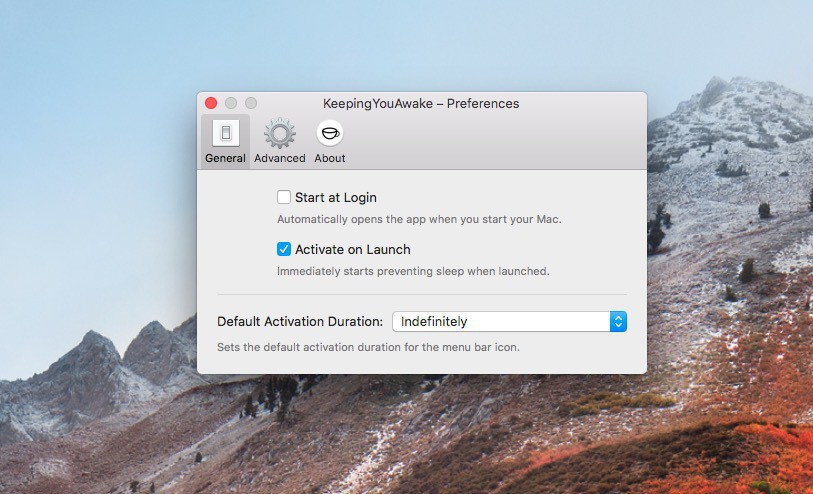Click the 'Default Activation Duration:' label

pos(300,321)
